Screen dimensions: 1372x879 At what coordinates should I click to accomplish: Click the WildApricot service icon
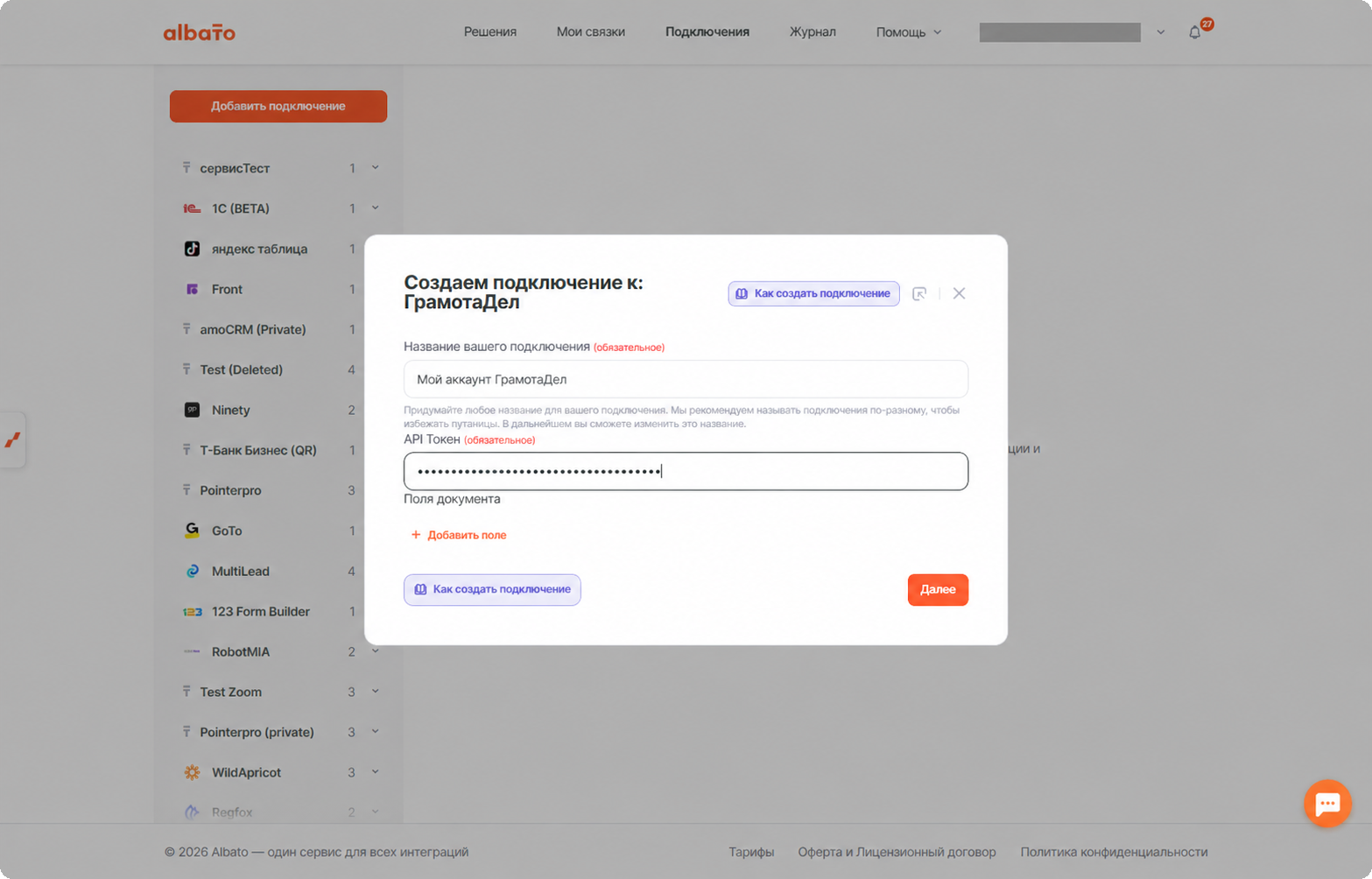coord(192,772)
